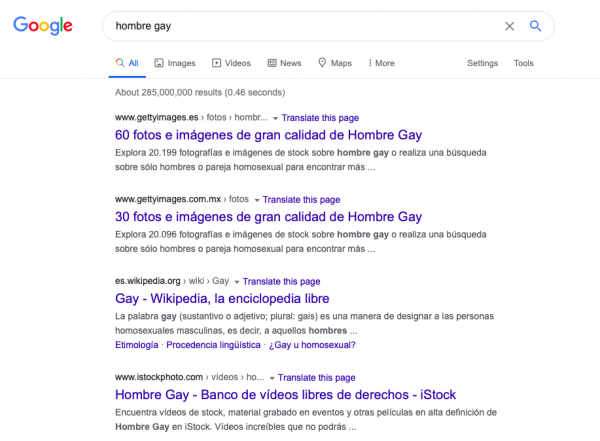Open Settings
The image size is (600, 441).
483,63
